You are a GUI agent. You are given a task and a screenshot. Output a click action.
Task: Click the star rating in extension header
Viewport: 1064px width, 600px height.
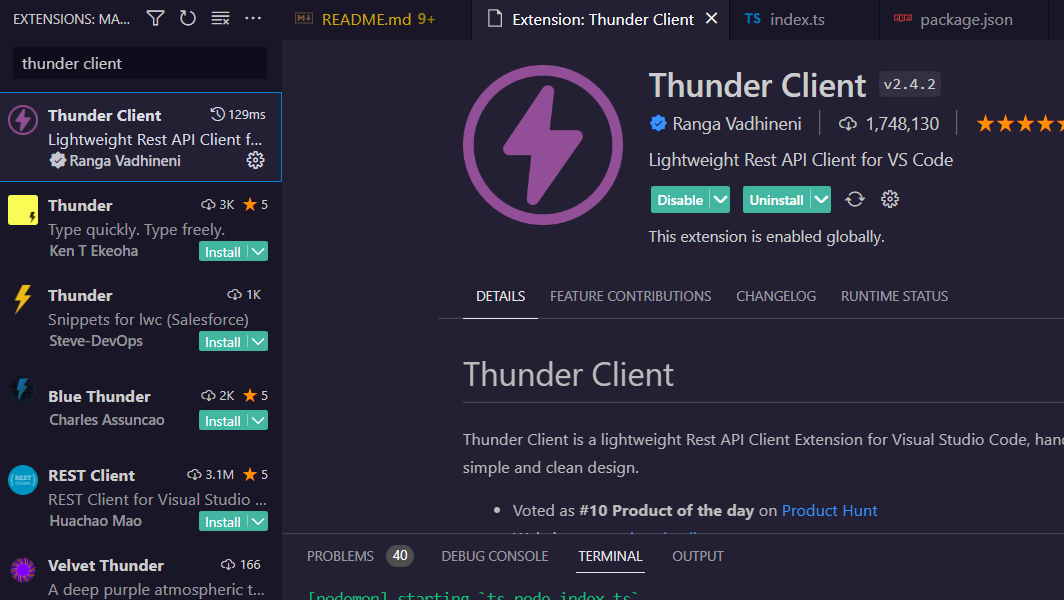tap(1019, 124)
